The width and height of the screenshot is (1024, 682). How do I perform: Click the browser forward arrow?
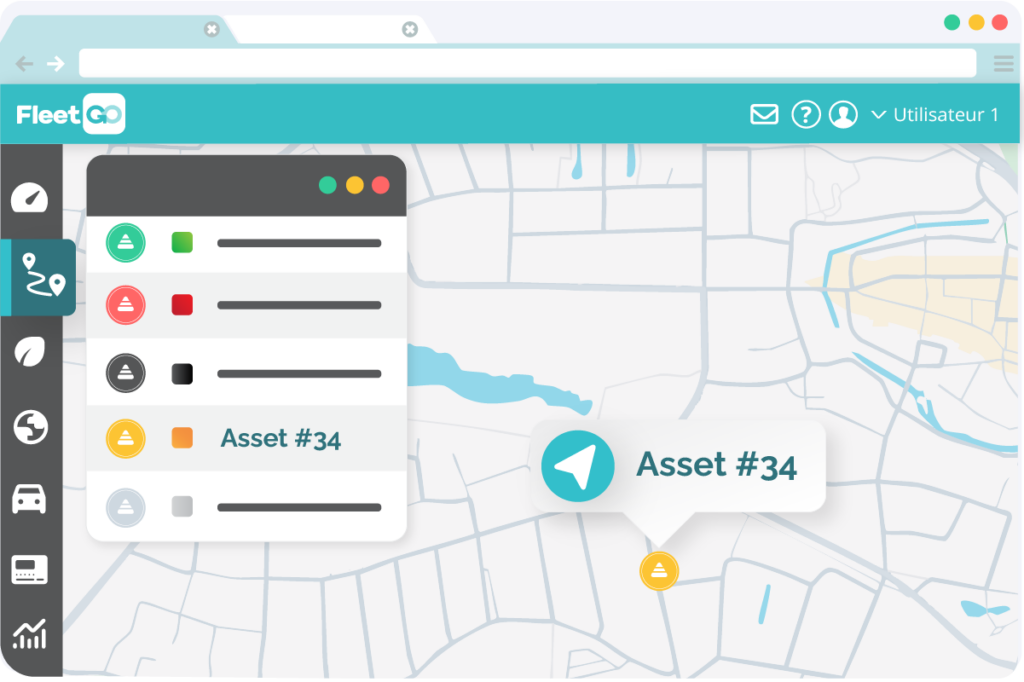pos(56,63)
